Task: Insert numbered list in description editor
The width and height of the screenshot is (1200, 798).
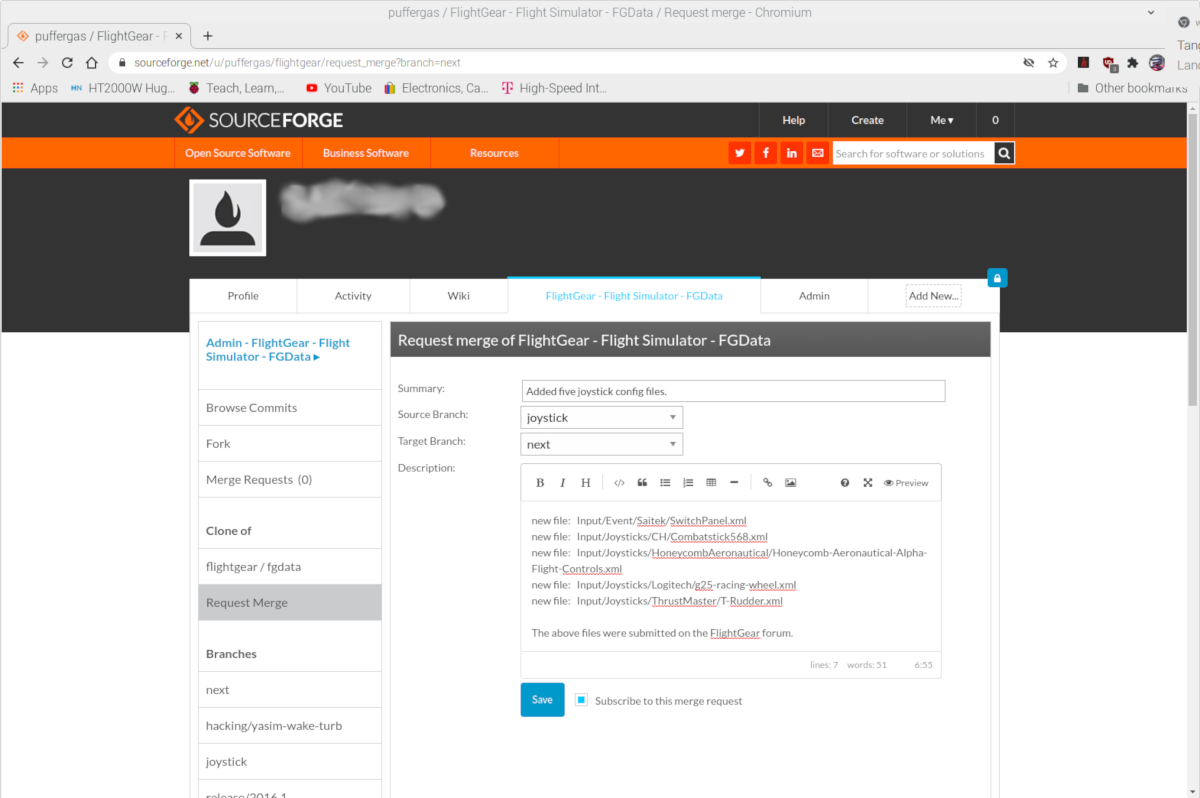Action: tap(688, 483)
